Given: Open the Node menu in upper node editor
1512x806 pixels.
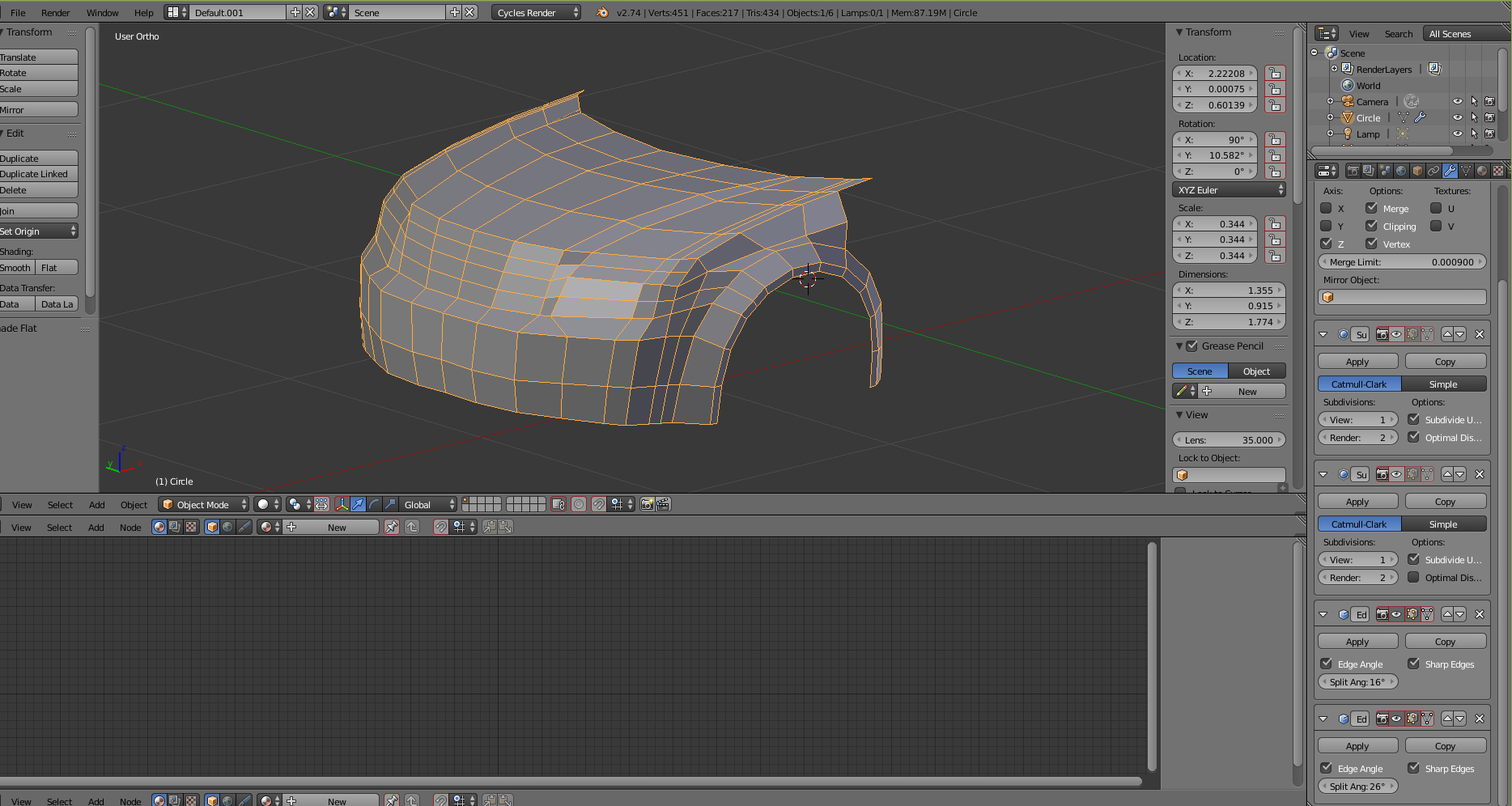Looking at the screenshot, I should pos(130,527).
